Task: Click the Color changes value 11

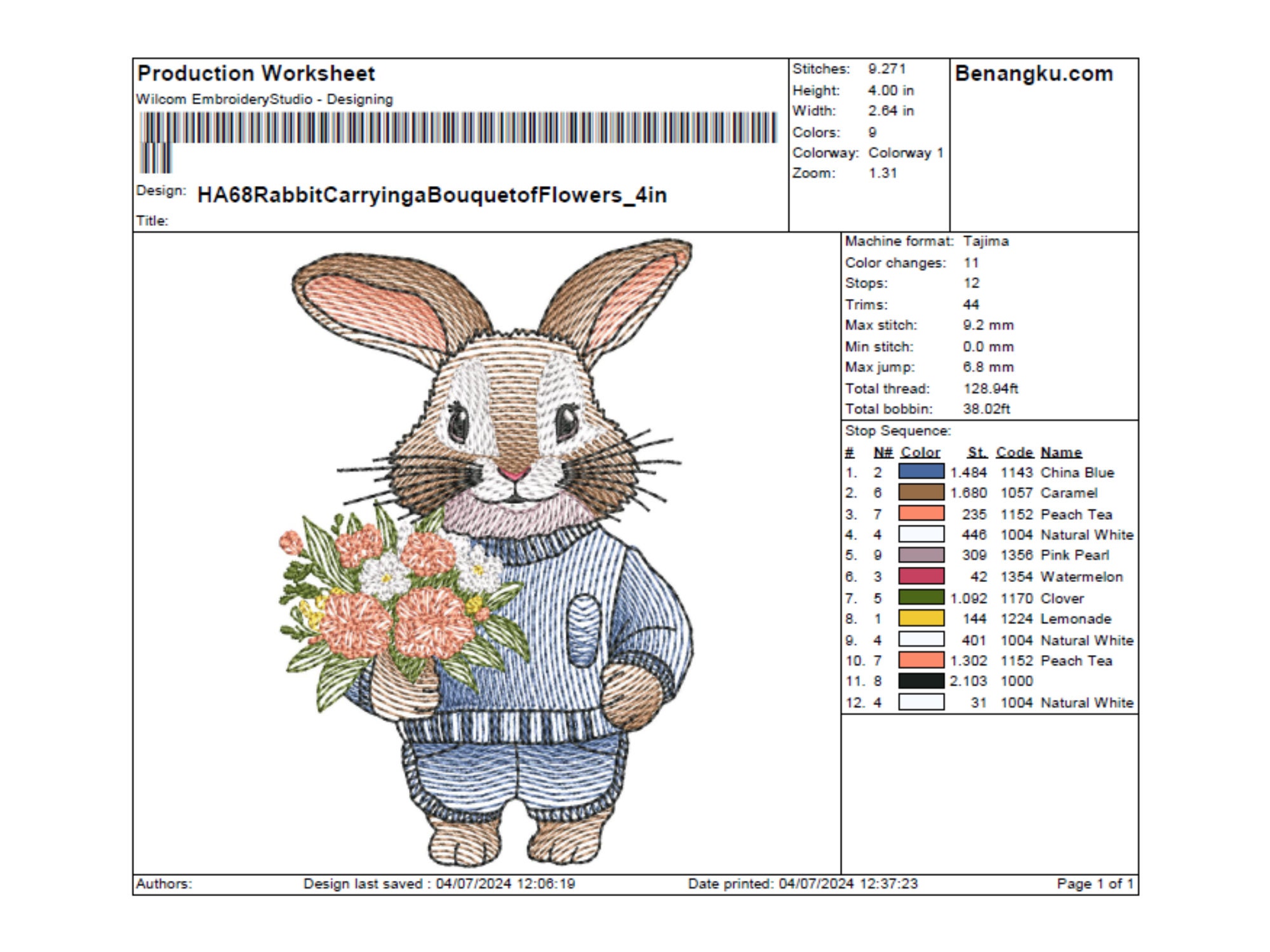Action: click(971, 263)
